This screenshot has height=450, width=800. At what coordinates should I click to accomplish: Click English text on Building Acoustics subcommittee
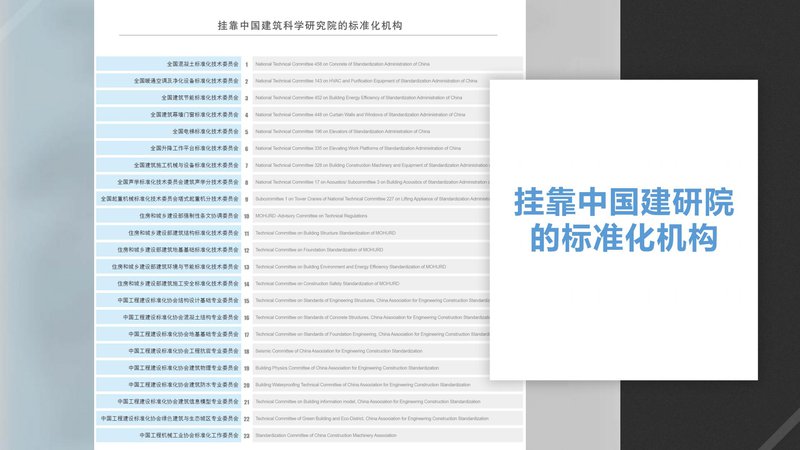pos(372,182)
